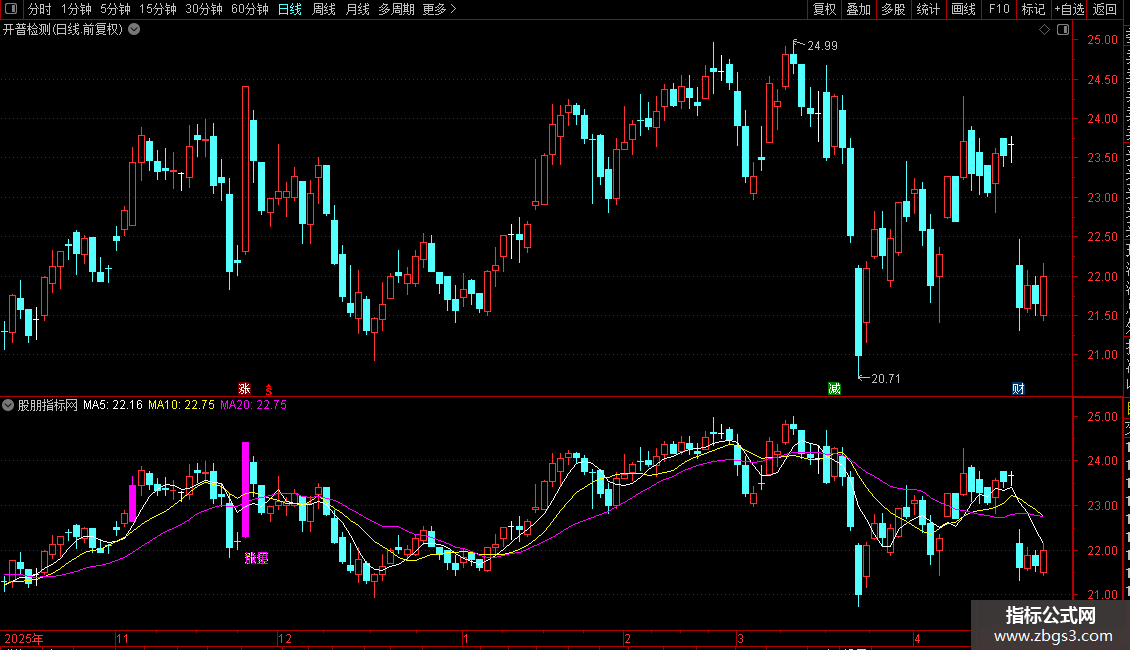
Task: Click the 2025年 label on time axis
Action: click(x=24, y=638)
